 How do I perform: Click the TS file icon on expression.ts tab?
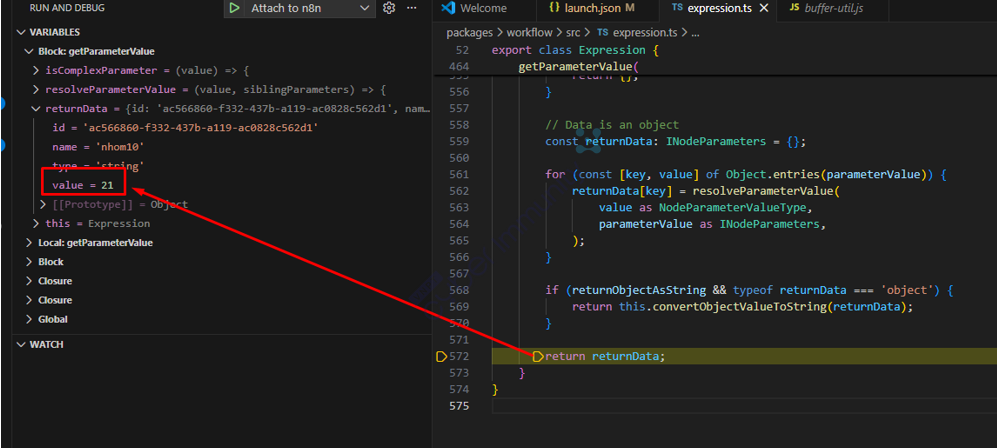pos(677,8)
